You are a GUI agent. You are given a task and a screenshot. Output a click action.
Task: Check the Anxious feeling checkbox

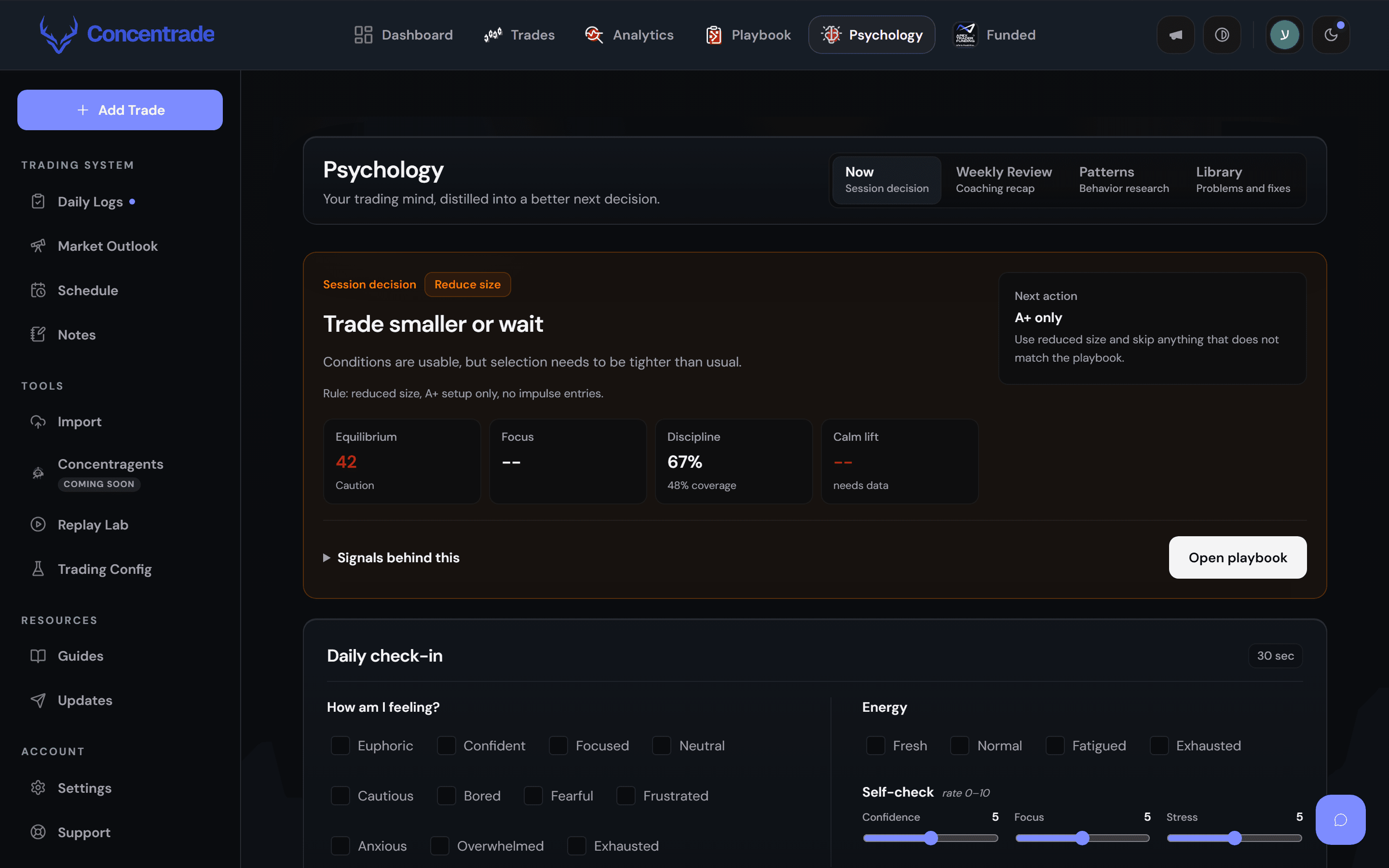coord(340,846)
